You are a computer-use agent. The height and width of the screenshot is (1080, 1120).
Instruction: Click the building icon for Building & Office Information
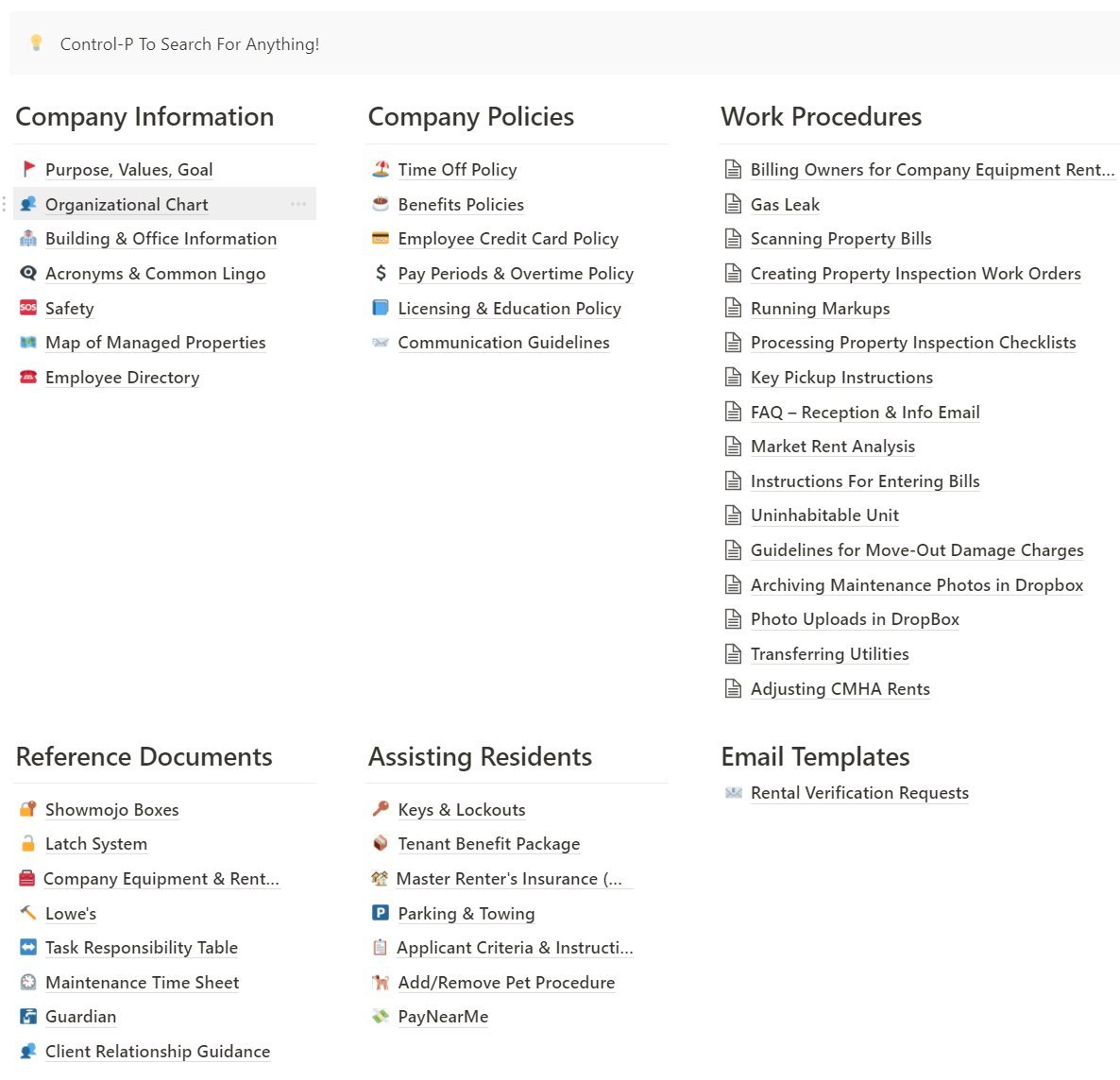[x=28, y=239]
